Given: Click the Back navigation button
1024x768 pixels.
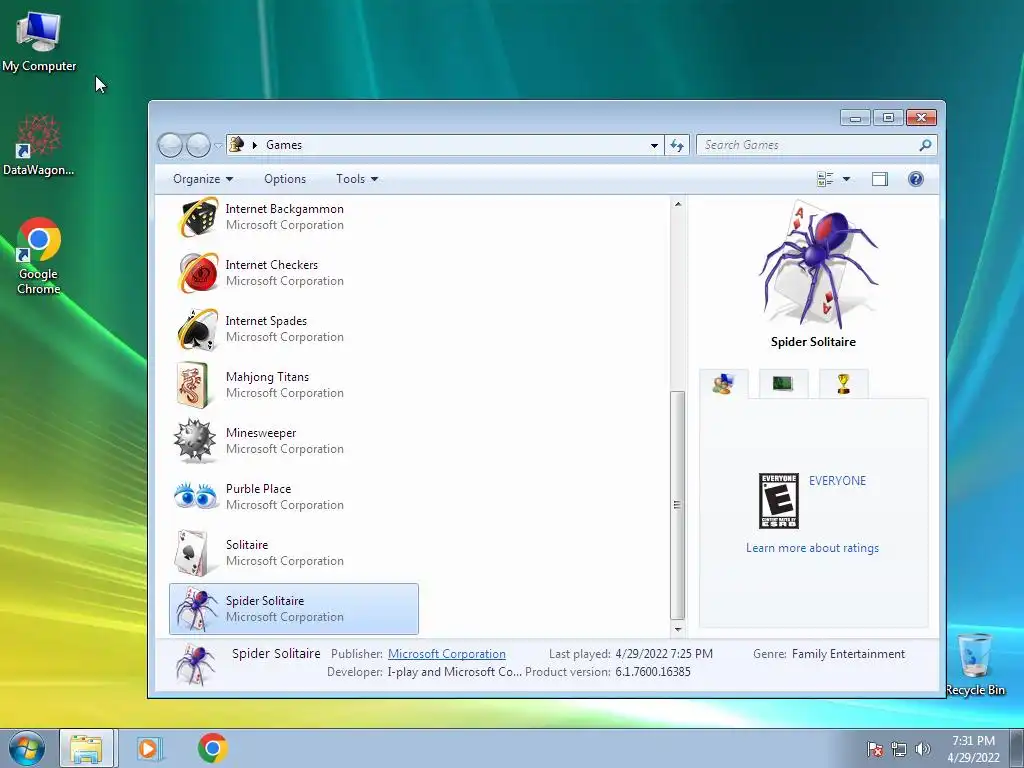Looking at the screenshot, I should coord(170,145).
